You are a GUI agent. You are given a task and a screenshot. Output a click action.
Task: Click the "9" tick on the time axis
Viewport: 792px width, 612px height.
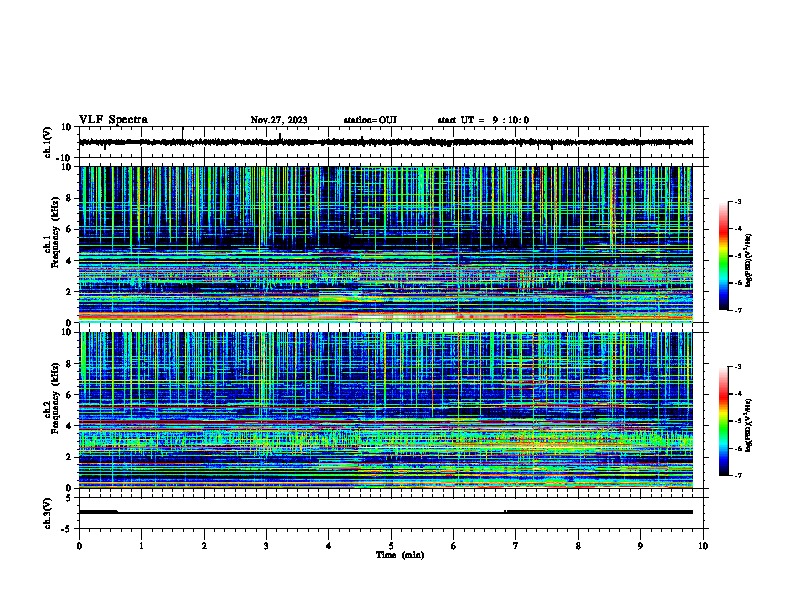click(640, 546)
